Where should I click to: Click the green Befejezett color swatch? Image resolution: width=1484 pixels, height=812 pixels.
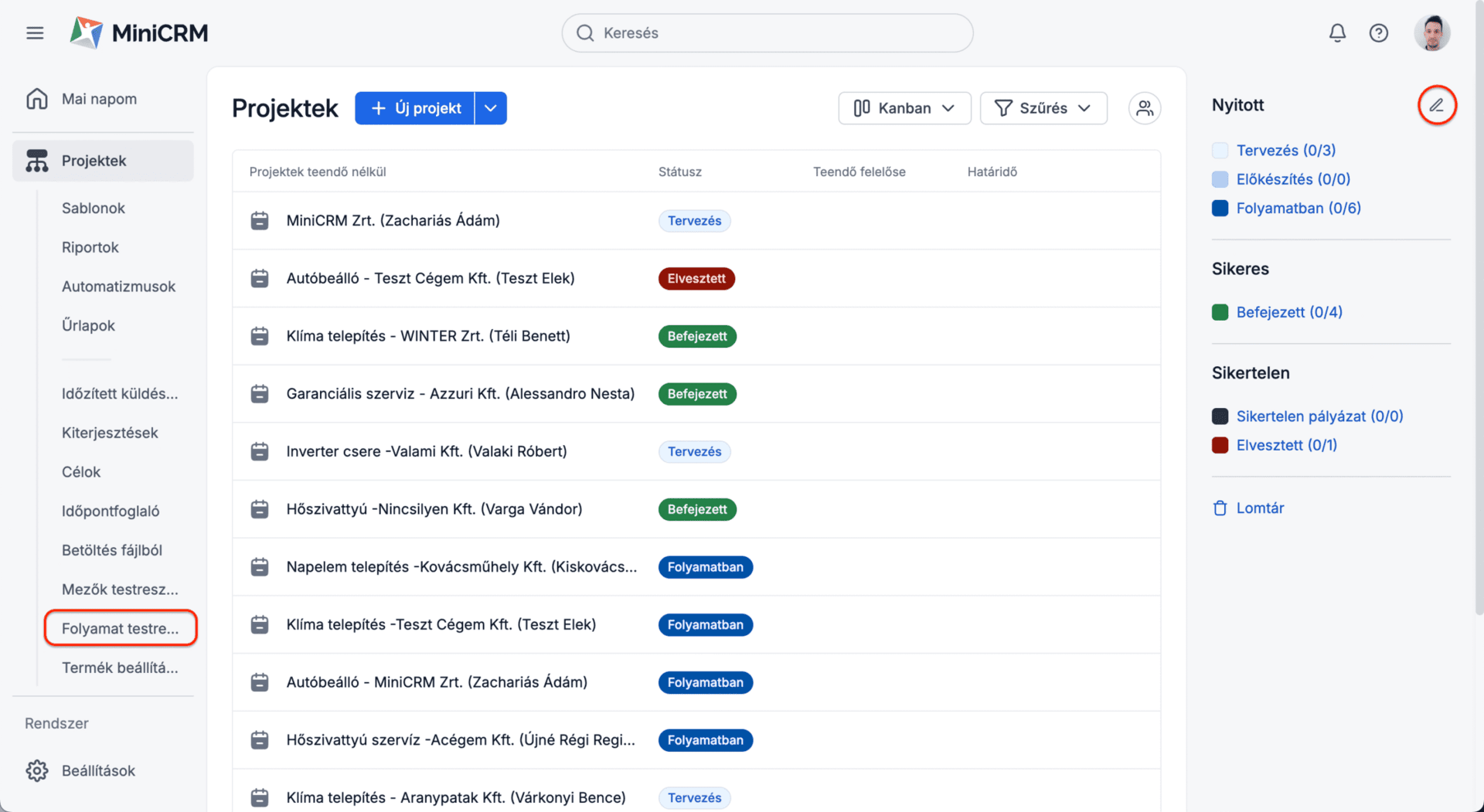pos(1220,312)
